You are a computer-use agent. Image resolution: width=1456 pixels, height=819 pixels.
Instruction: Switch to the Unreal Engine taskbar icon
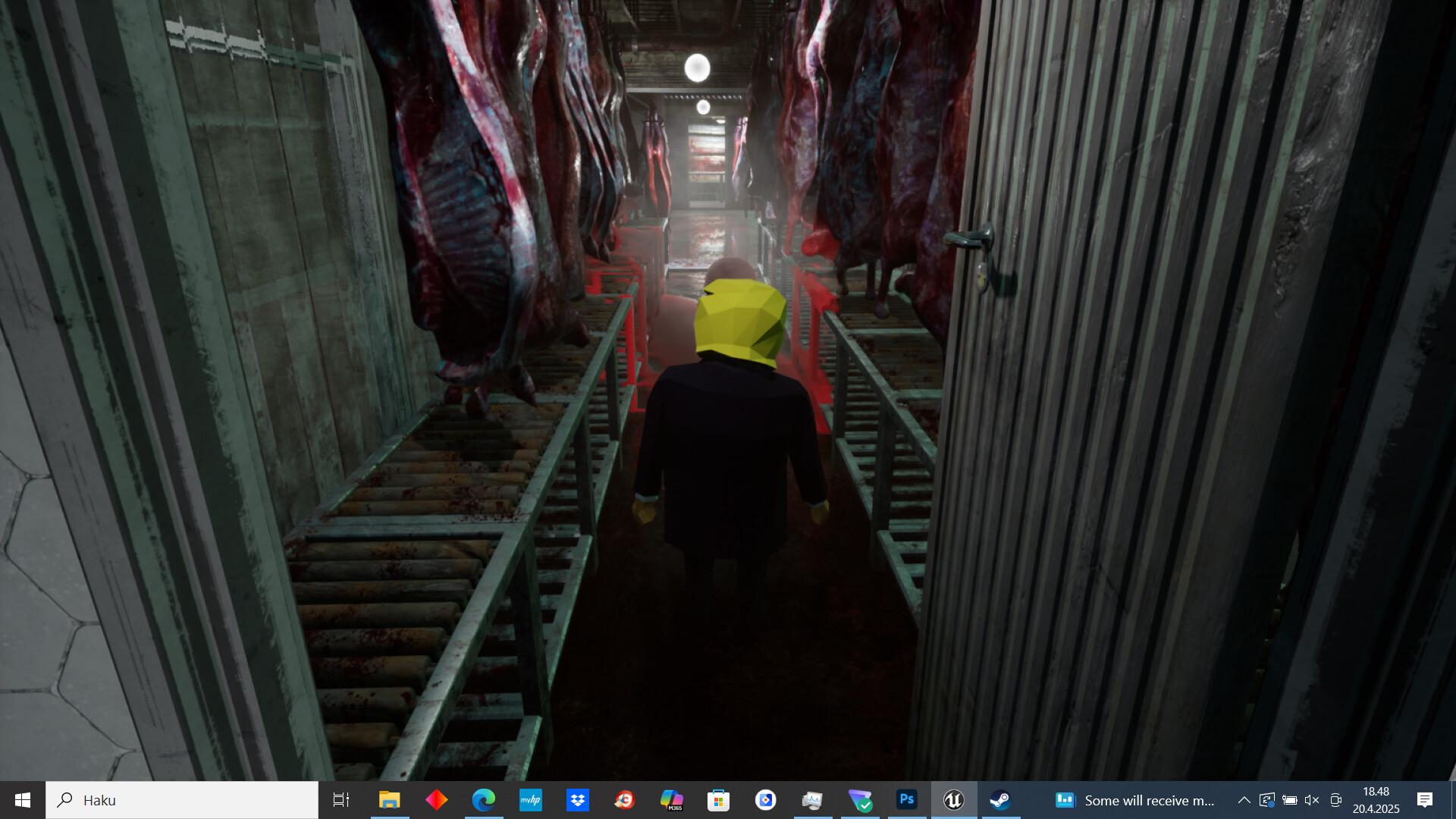(x=954, y=800)
